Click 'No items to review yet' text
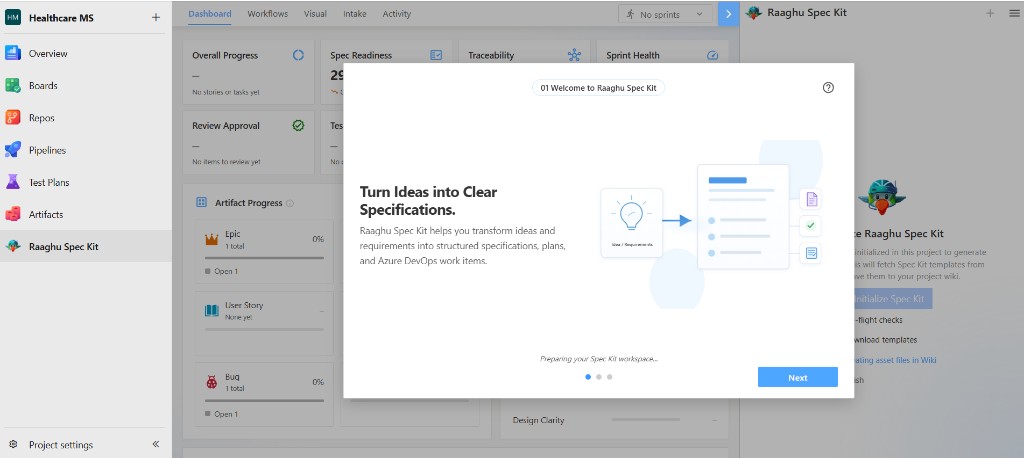 [227, 161]
